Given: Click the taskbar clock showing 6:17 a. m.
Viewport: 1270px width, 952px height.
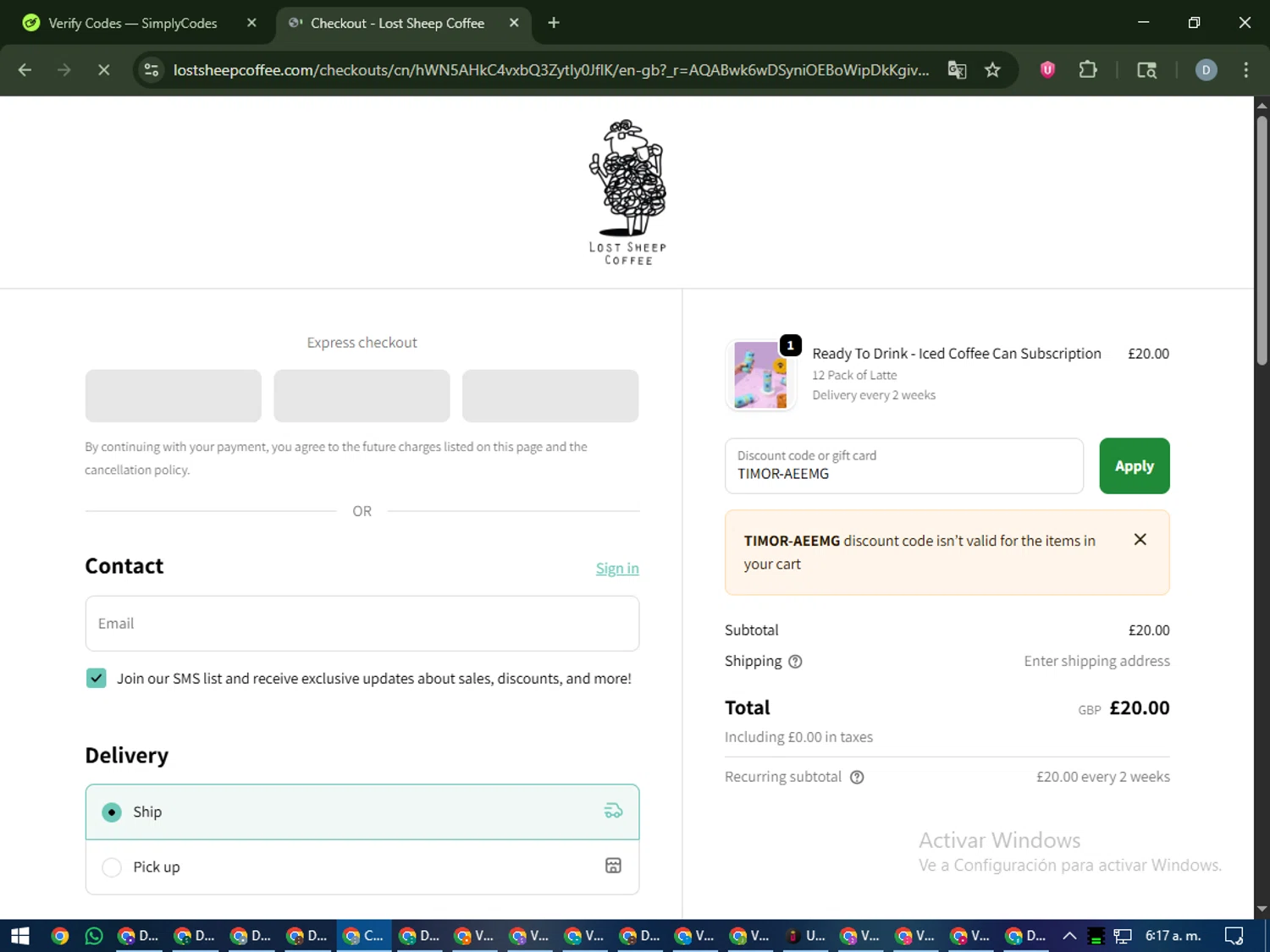Looking at the screenshot, I should coord(1173,936).
